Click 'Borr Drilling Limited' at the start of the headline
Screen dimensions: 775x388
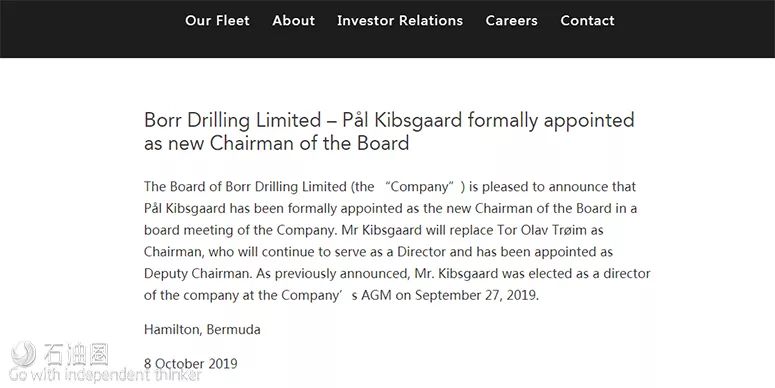point(232,121)
